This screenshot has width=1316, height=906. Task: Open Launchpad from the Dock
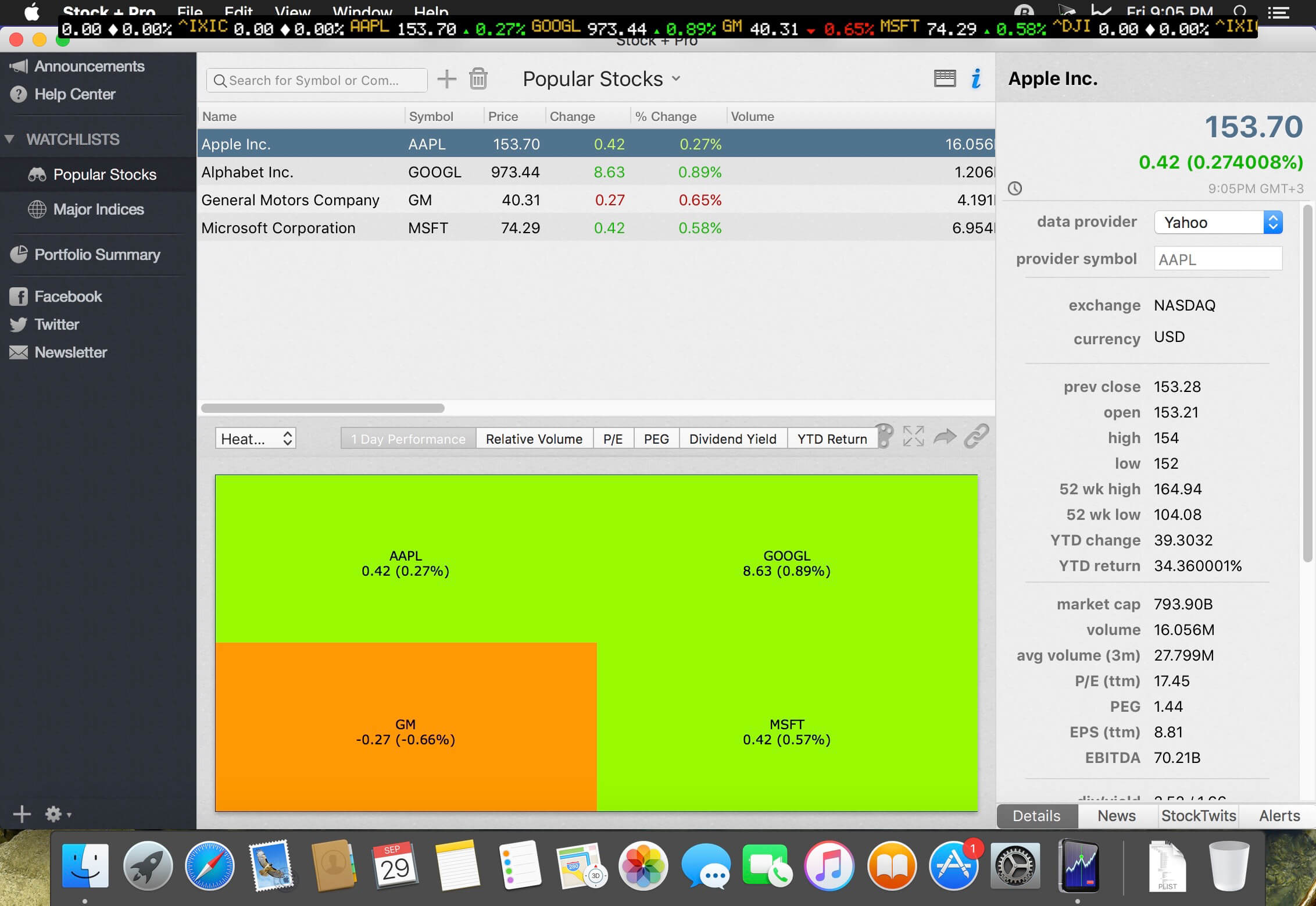pos(147,866)
